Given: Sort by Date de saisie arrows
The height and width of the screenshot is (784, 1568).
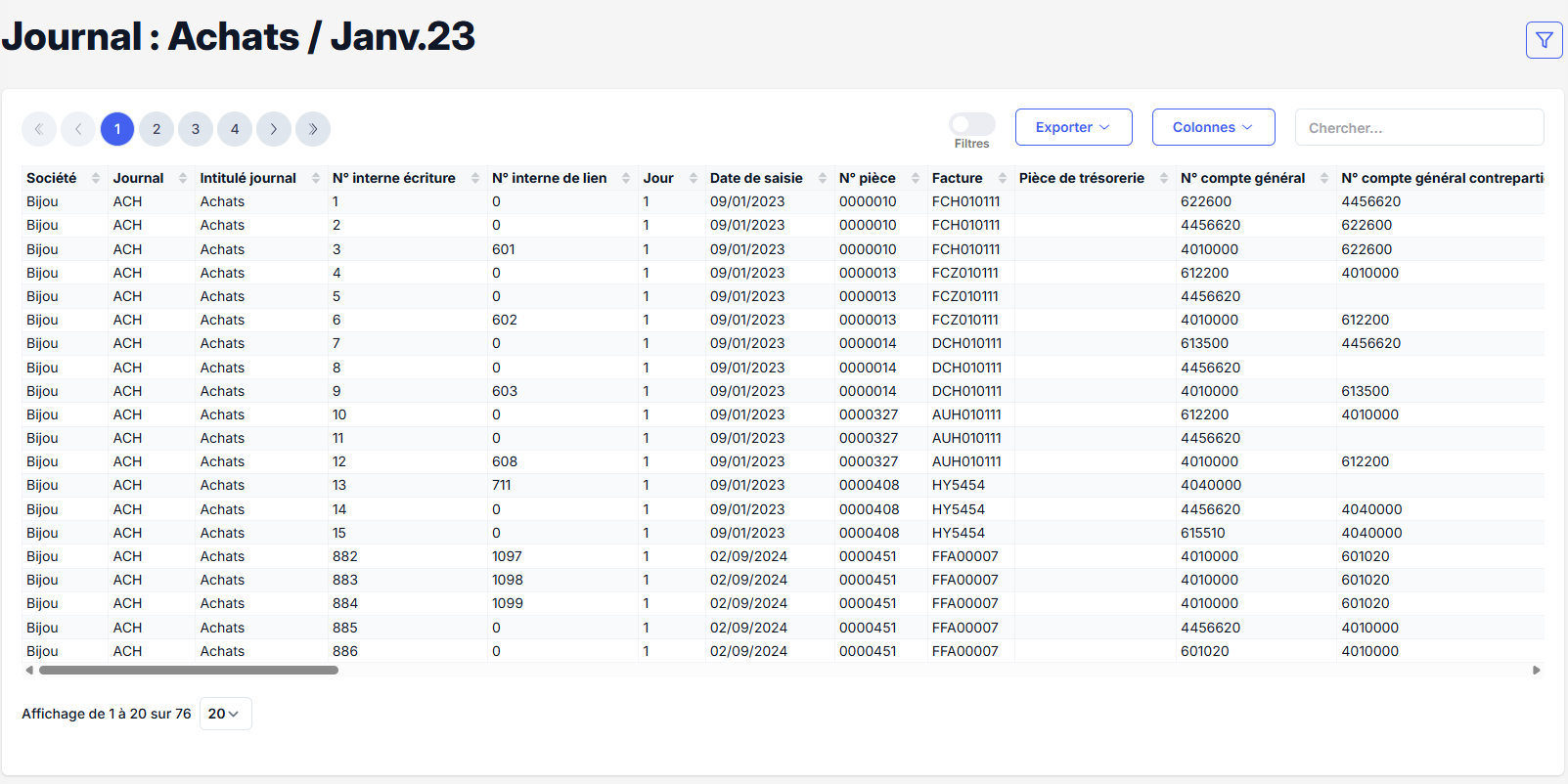Looking at the screenshot, I should point(823,178).
